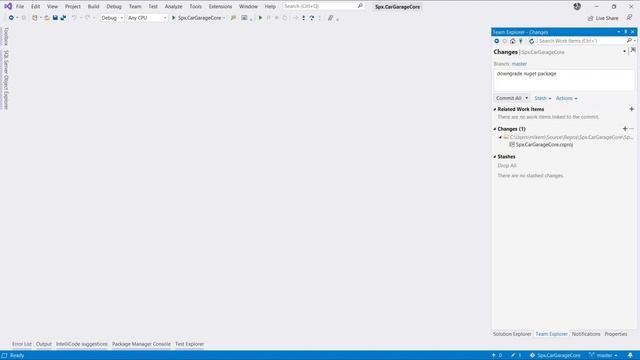Open the Edit menu
Image resolution: width=640 pixels, height=360 pixels.
pyautogui.click(x=36, y=7)
